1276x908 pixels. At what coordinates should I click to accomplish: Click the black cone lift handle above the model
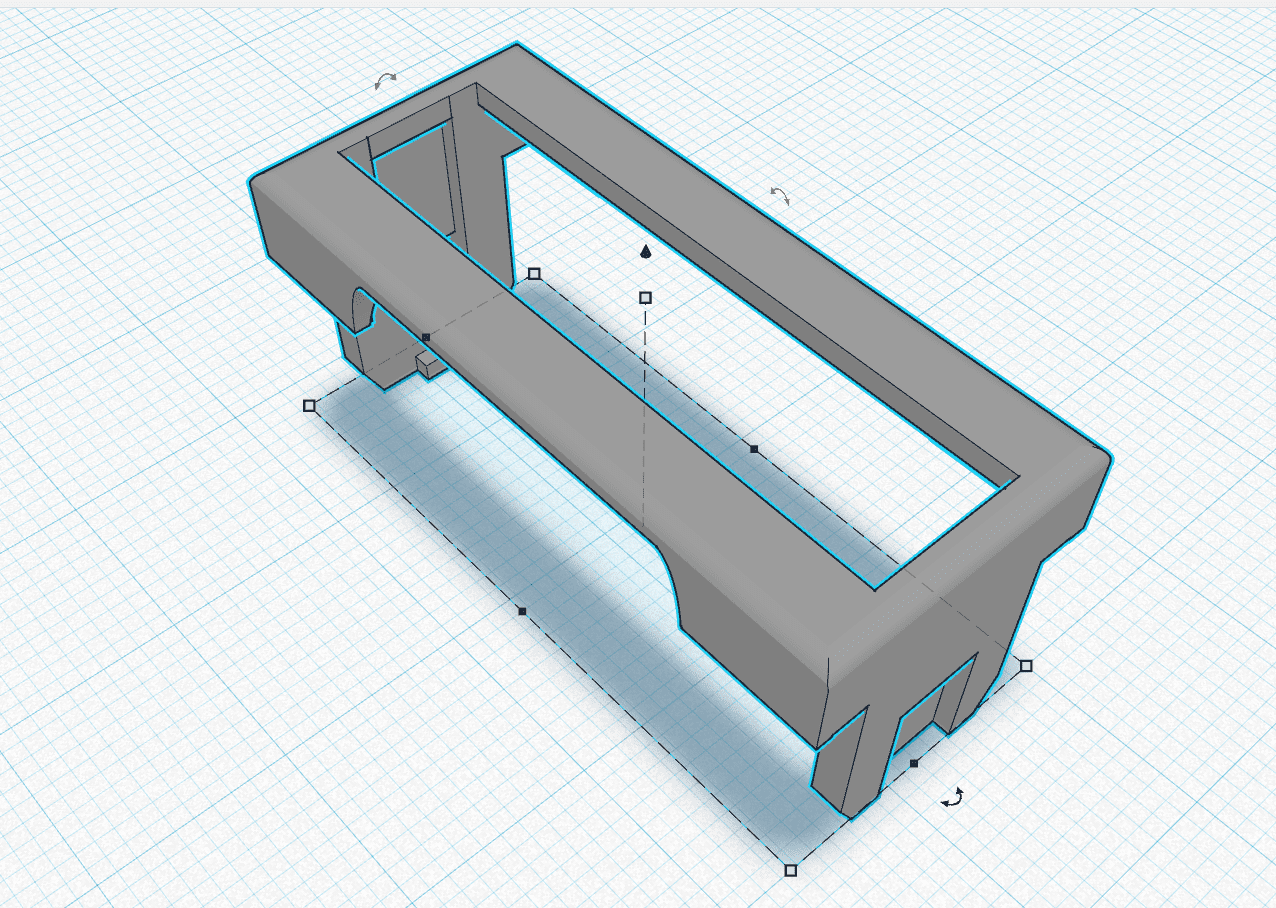646,251
